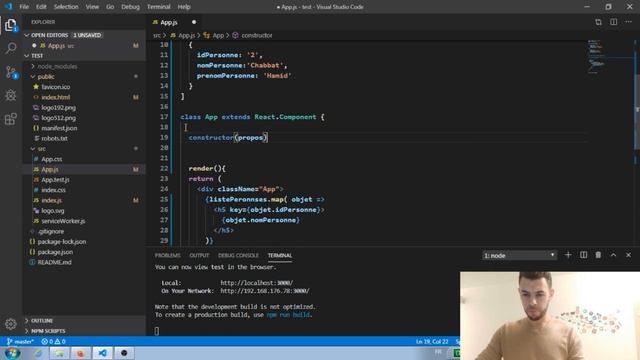Open the Edit menu
The image size is (640, 360).
41,7
